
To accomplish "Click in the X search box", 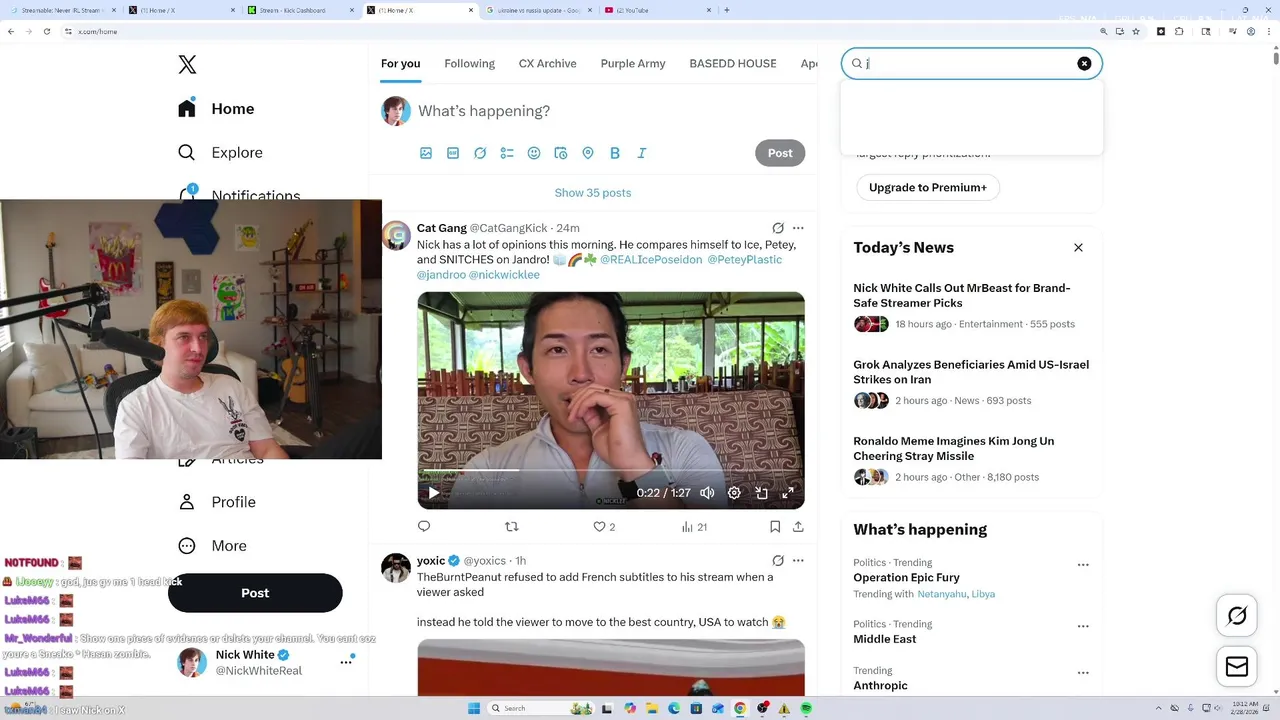I will (970, 63).
